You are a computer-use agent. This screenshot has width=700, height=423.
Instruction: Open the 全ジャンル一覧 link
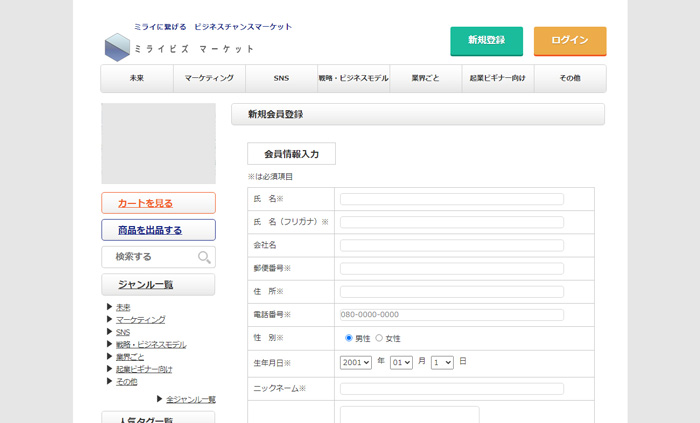pyautogui.click(x=190, y=399)
